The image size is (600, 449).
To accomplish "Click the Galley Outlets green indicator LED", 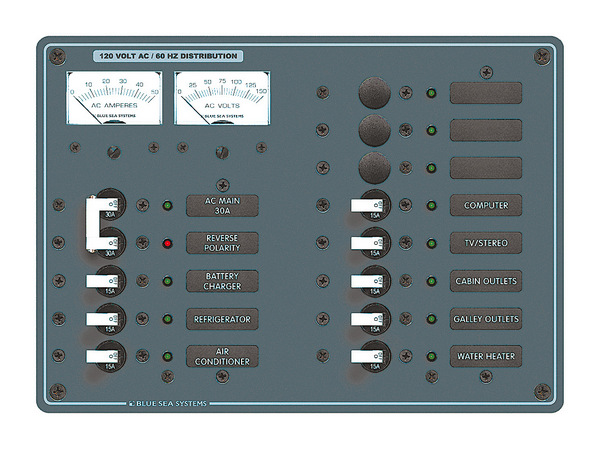I will pos(431,319).
